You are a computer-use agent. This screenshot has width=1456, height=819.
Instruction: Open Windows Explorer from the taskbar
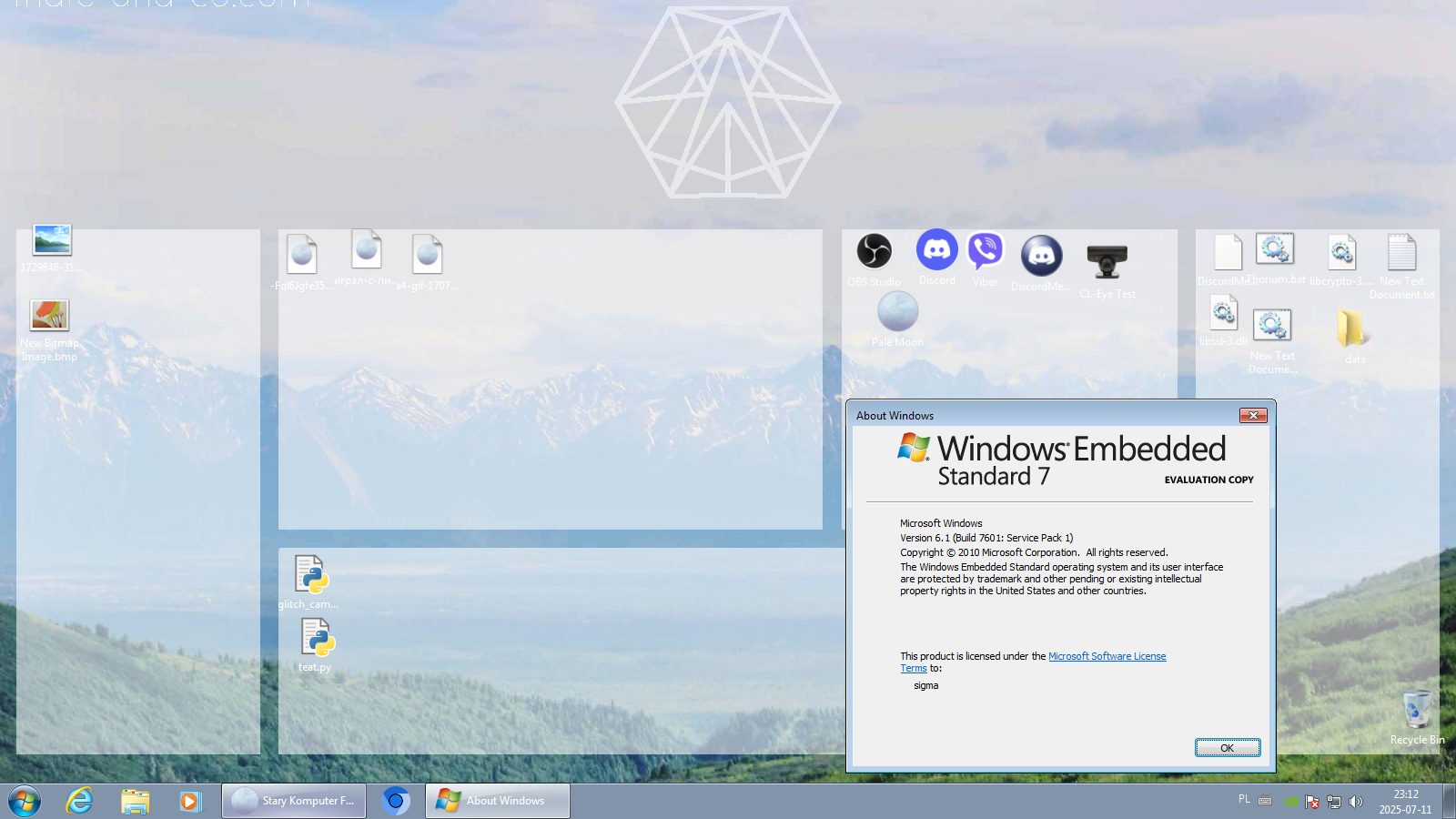click(136, 801)
